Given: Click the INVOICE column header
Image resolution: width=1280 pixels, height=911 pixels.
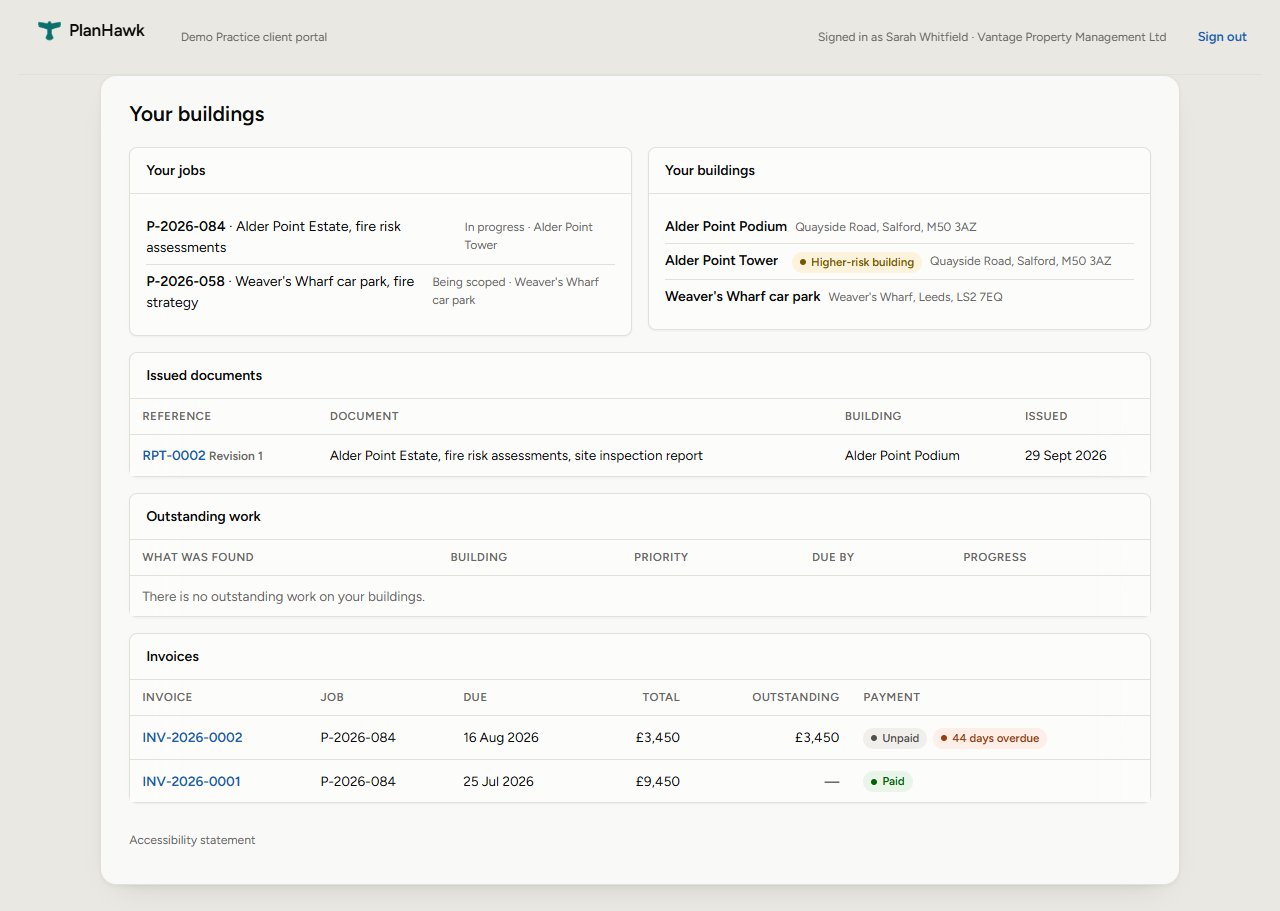Looking at the screenshot, I should tap(167, 697).
